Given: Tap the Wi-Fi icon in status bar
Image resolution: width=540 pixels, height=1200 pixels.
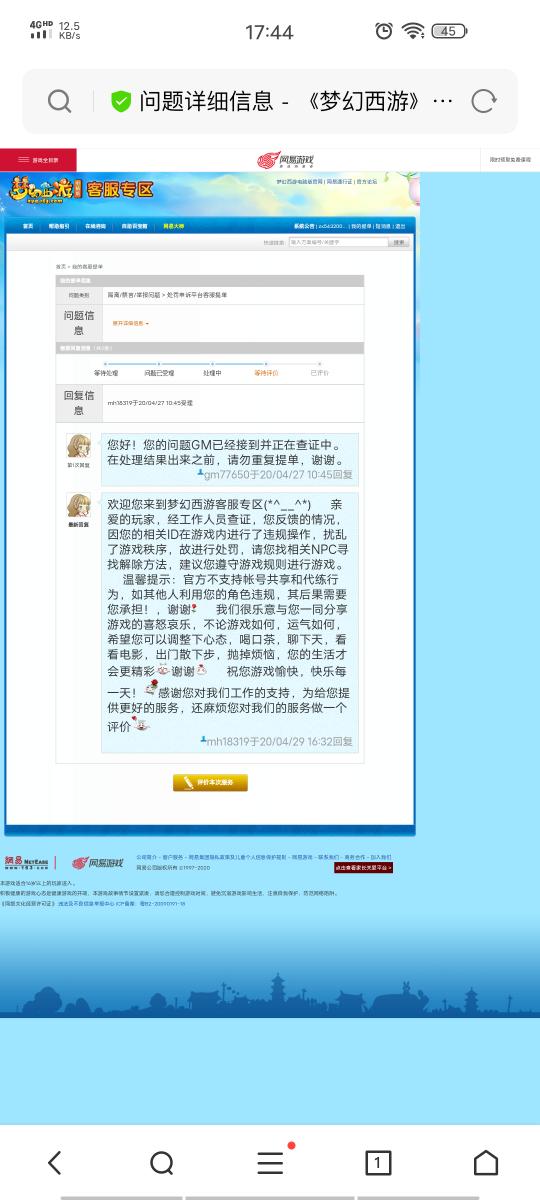Looking at the screenshot, I should [413, 31].
